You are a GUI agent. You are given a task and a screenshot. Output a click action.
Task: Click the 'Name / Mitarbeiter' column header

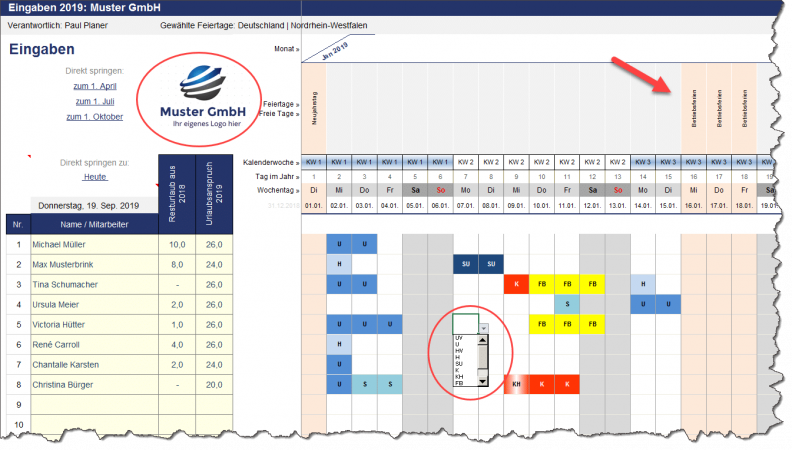click(x=92, y=225)
